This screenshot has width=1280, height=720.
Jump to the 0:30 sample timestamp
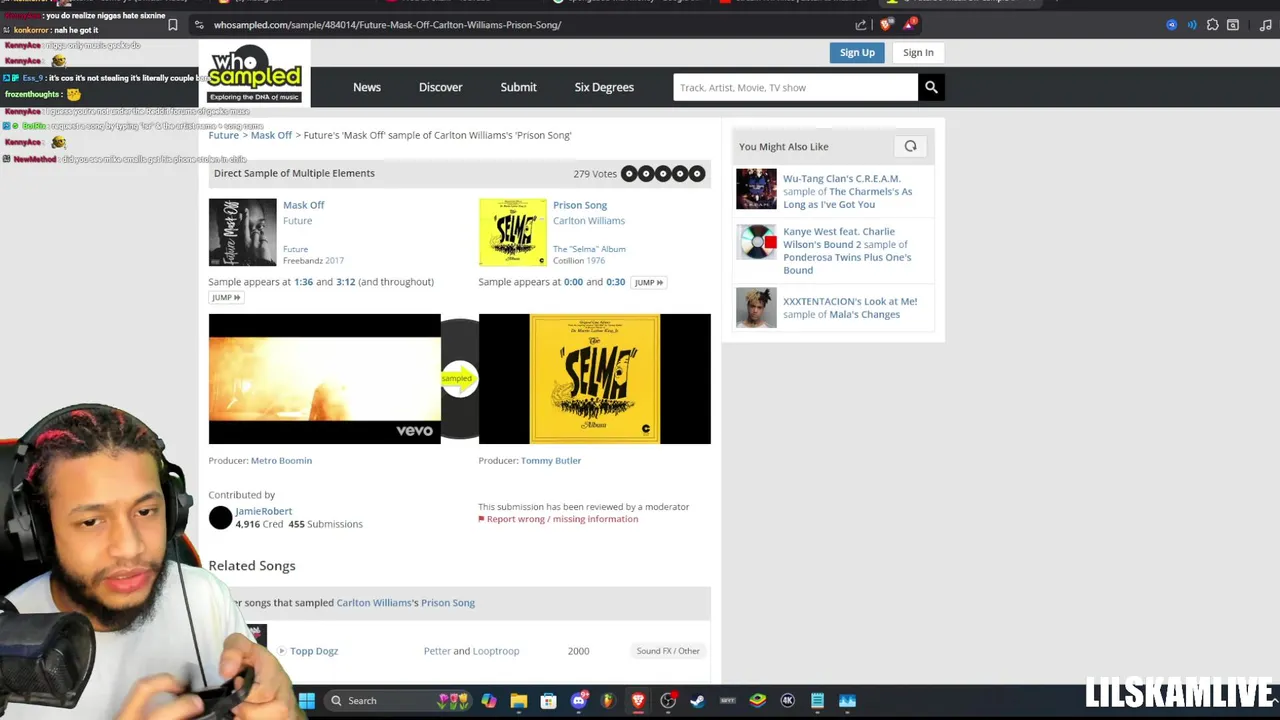[x=615, y=282]
